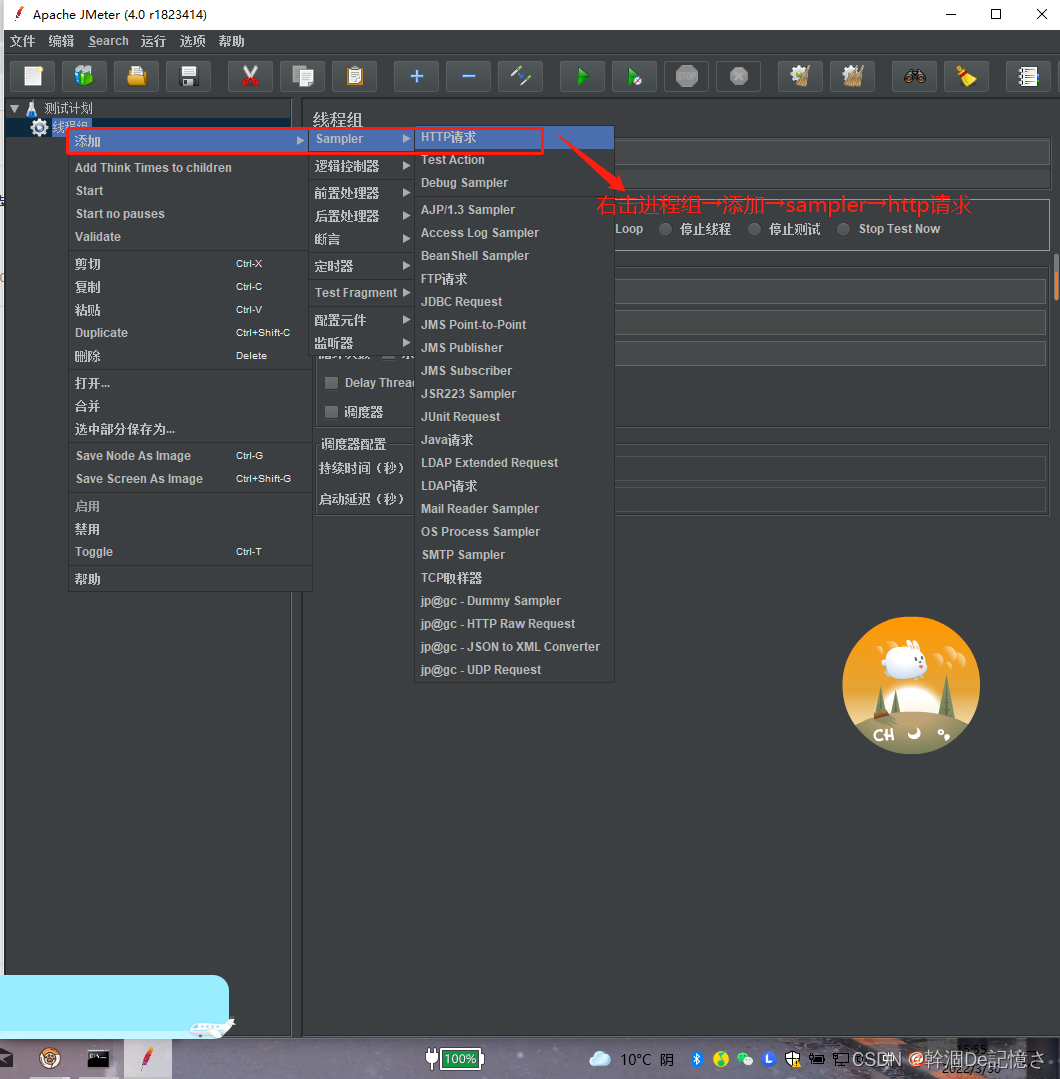Viewport: 1060px width, 1079px height.
Task: Click the Open file folder icon
Action: [136, 76]
